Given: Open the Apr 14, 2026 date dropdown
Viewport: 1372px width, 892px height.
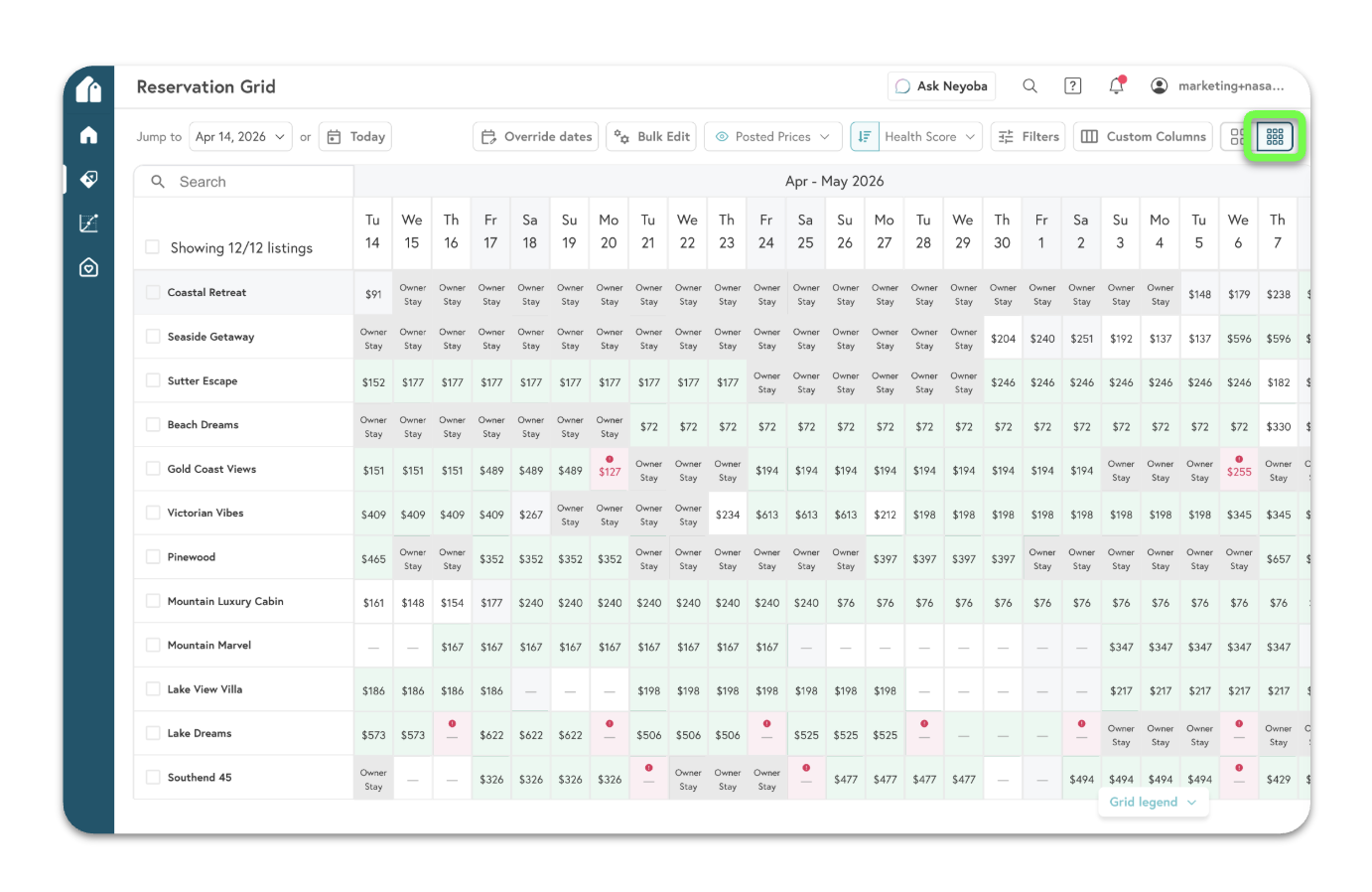Looking at the screenshot, I should (x=240, y=136).
